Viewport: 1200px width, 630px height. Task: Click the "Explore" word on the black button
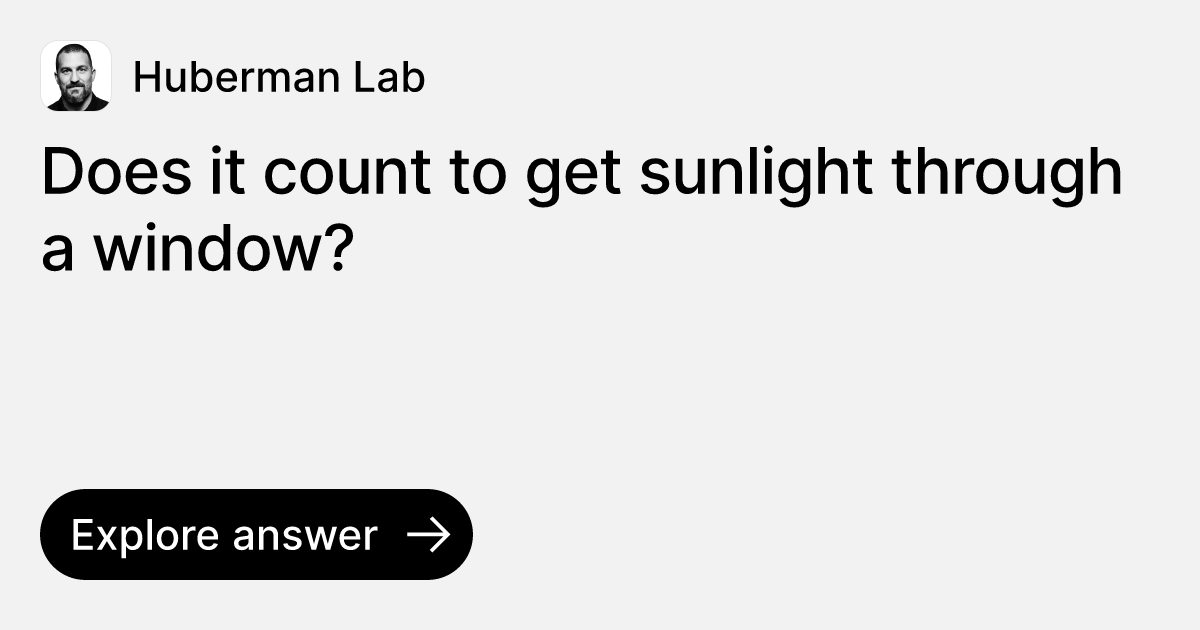pyautogui.click(x=145, y=535)
